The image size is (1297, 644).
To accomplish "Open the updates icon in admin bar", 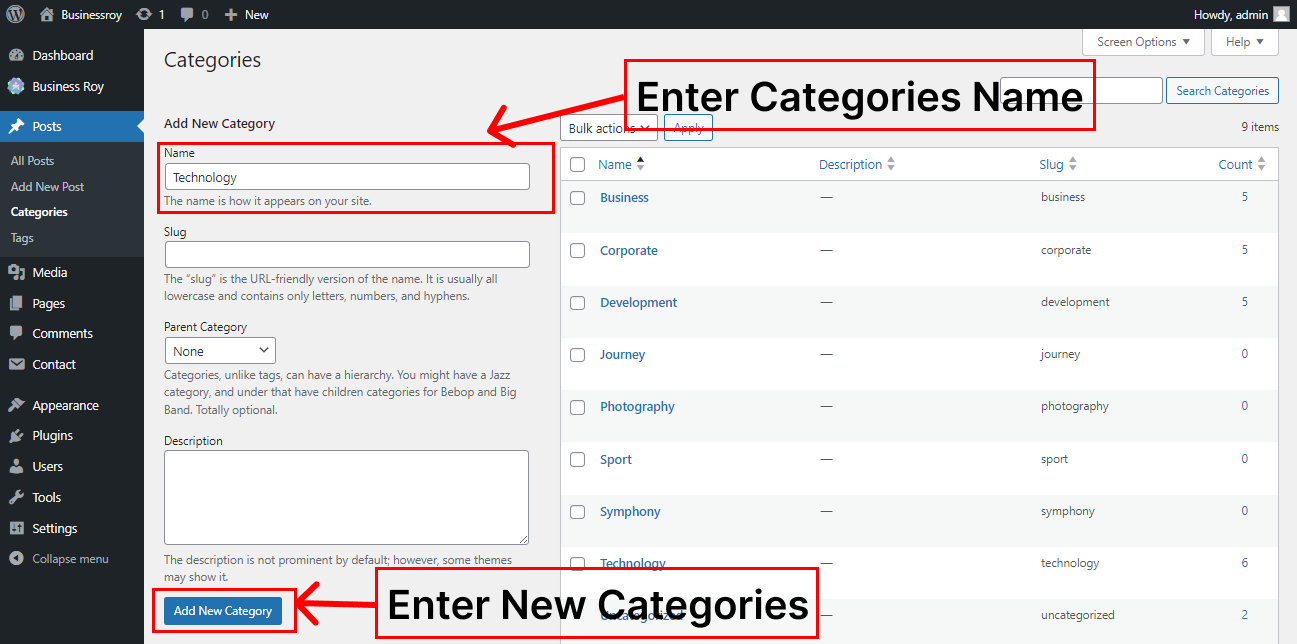I will coord(144,15).
